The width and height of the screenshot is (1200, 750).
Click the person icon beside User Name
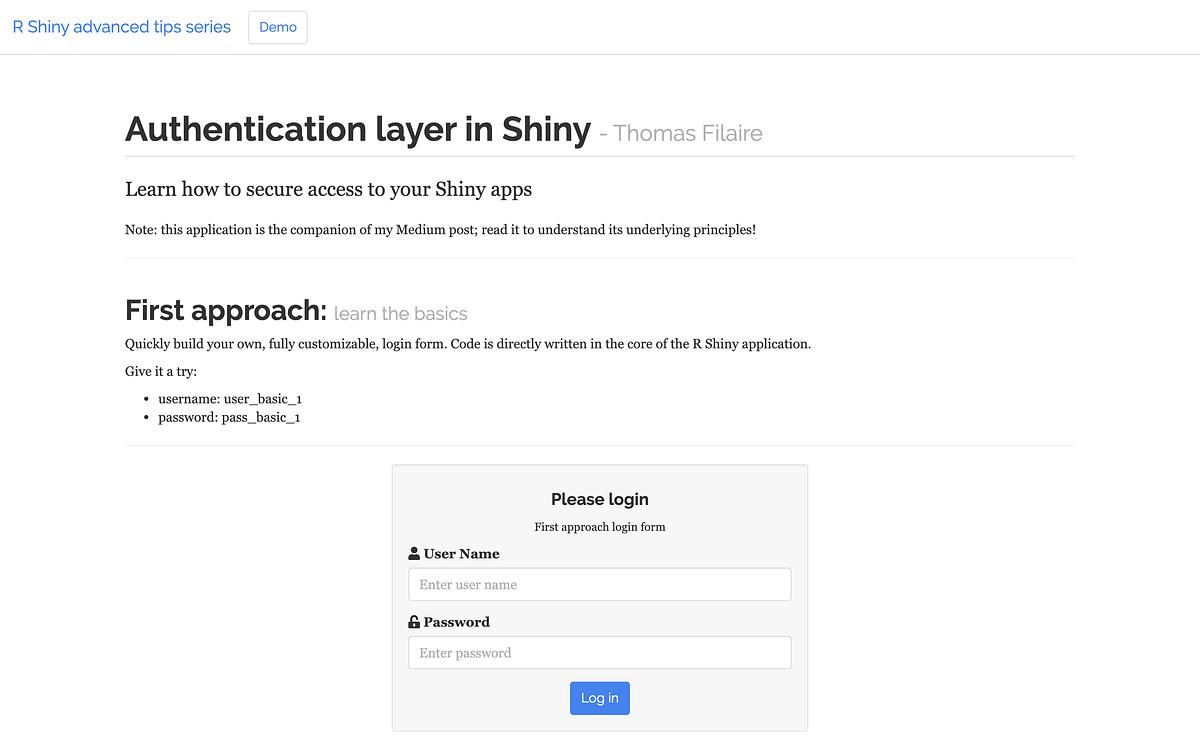tap(414, 553)
